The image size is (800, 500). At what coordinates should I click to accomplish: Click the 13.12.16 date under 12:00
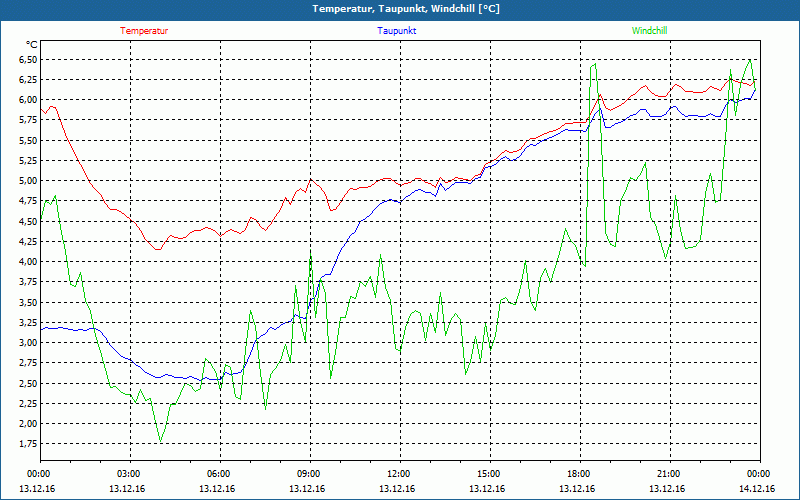pos(397,489)
